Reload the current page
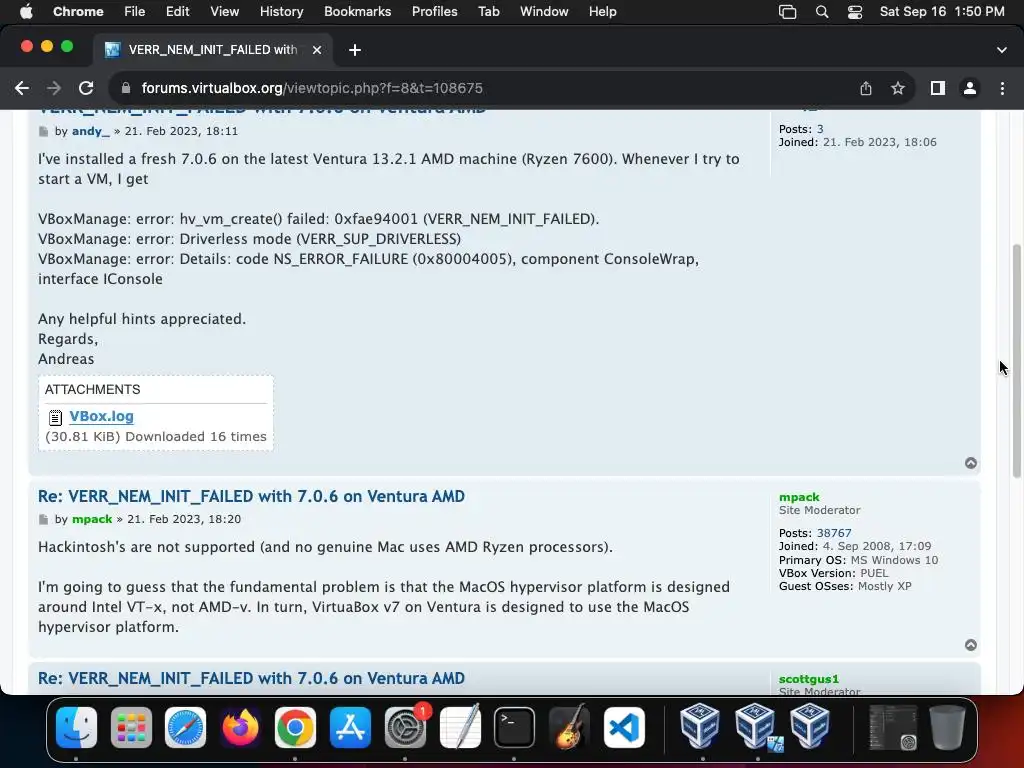 tap(86, 88)
